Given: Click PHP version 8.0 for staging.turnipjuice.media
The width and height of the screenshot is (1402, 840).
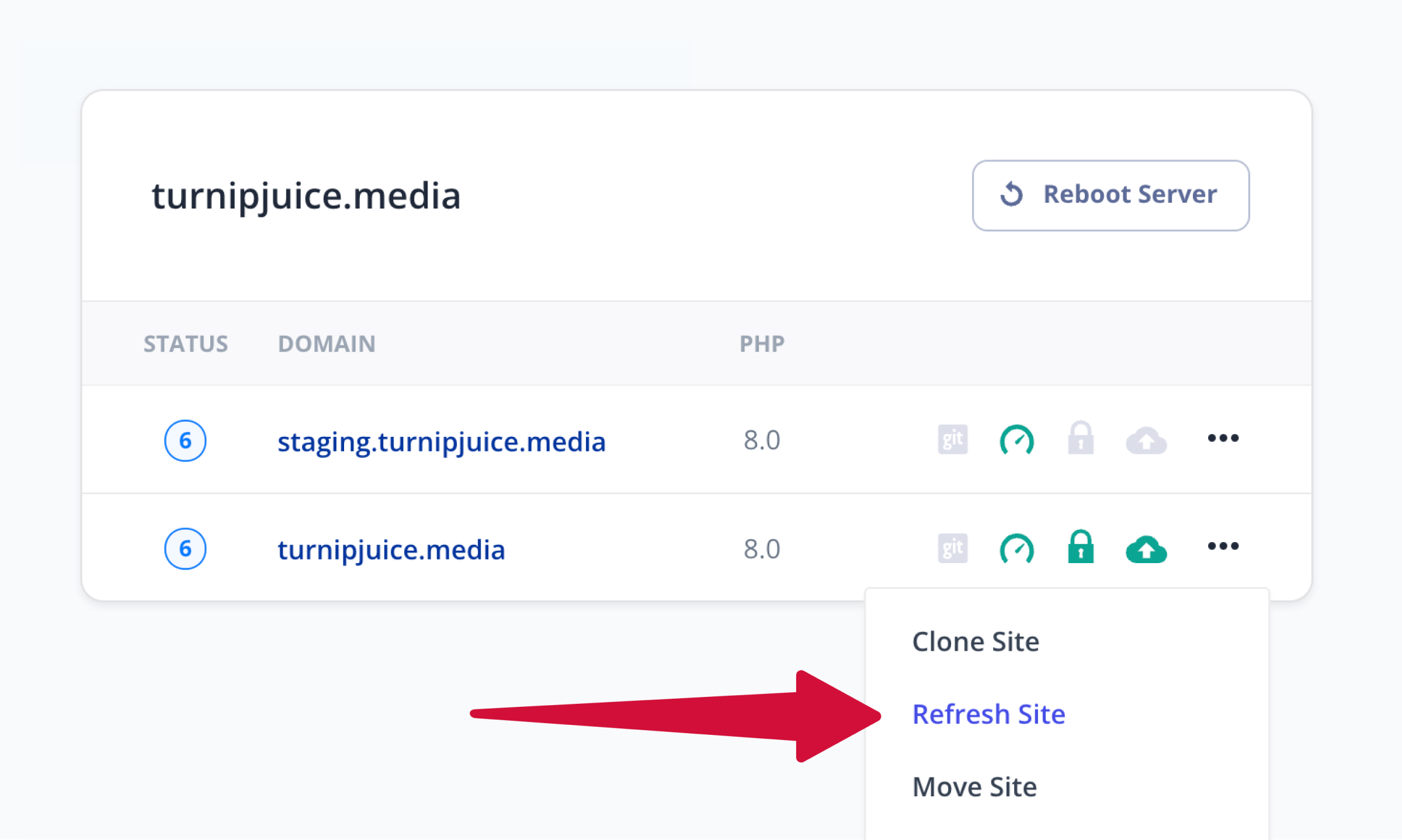Looking at the screenshot, I should (x=762, y=440).
